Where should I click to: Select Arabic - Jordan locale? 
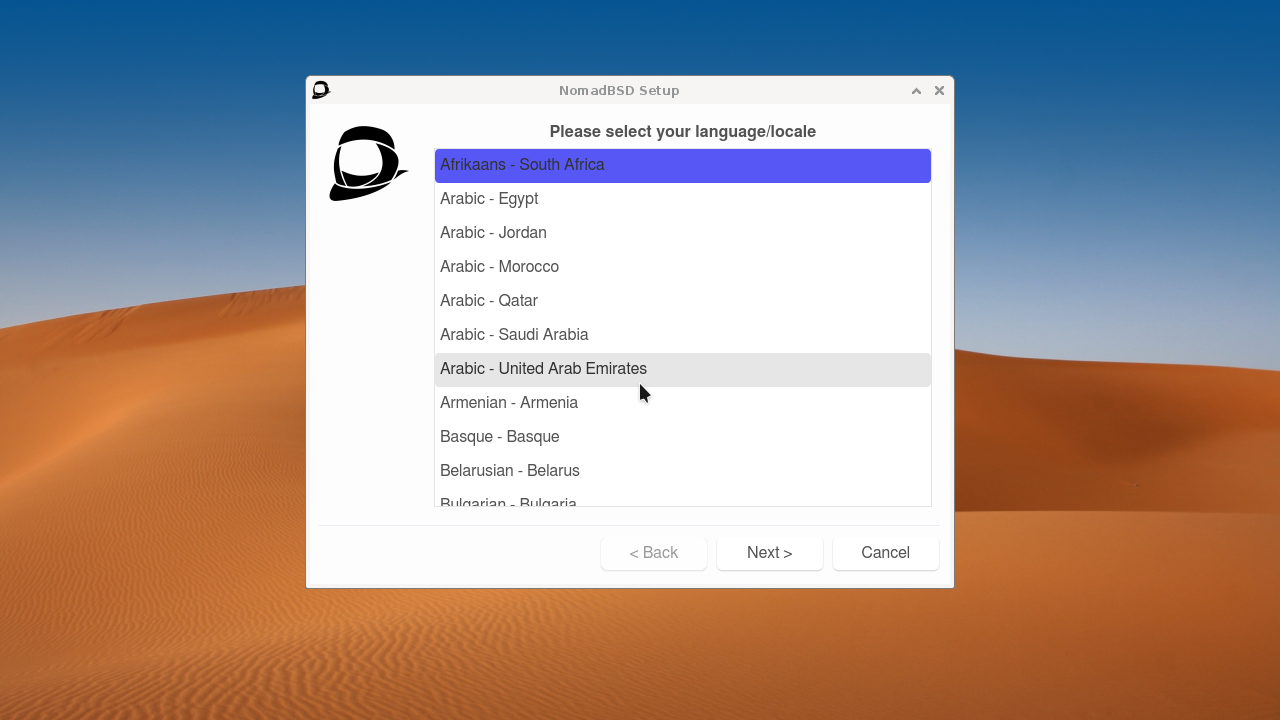coord(683,234)
